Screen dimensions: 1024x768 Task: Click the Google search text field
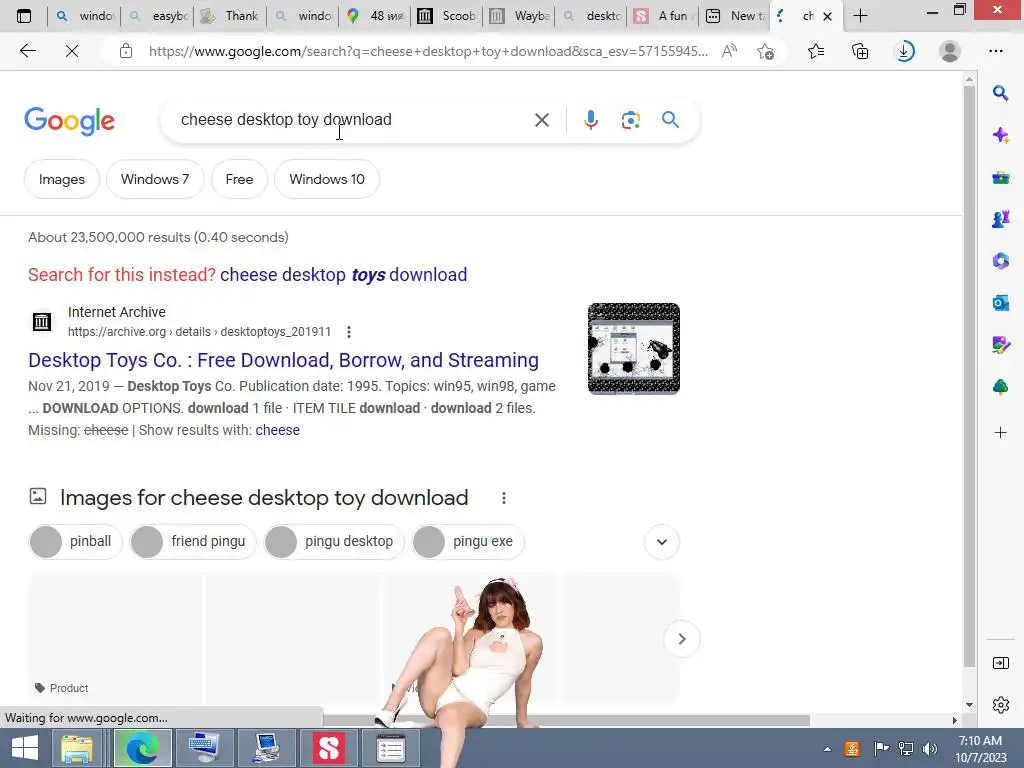(353, 120)
